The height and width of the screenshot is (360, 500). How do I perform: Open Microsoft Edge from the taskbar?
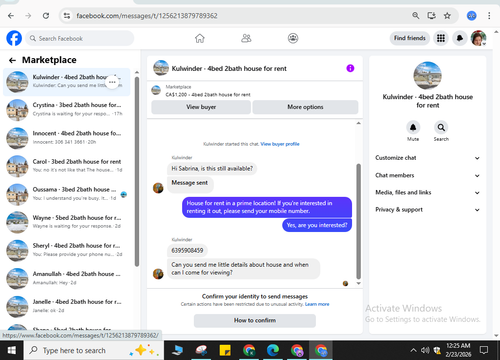click(x=273, y=350)
